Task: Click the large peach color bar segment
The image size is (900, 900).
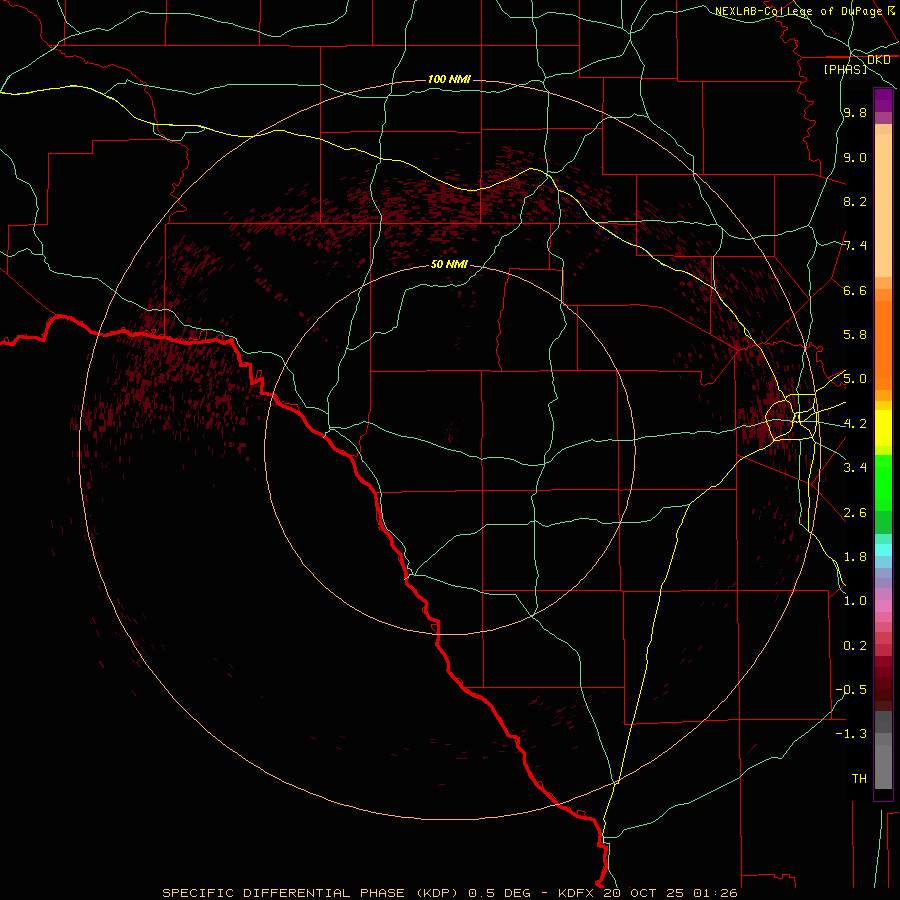Action: pos(883,205)
